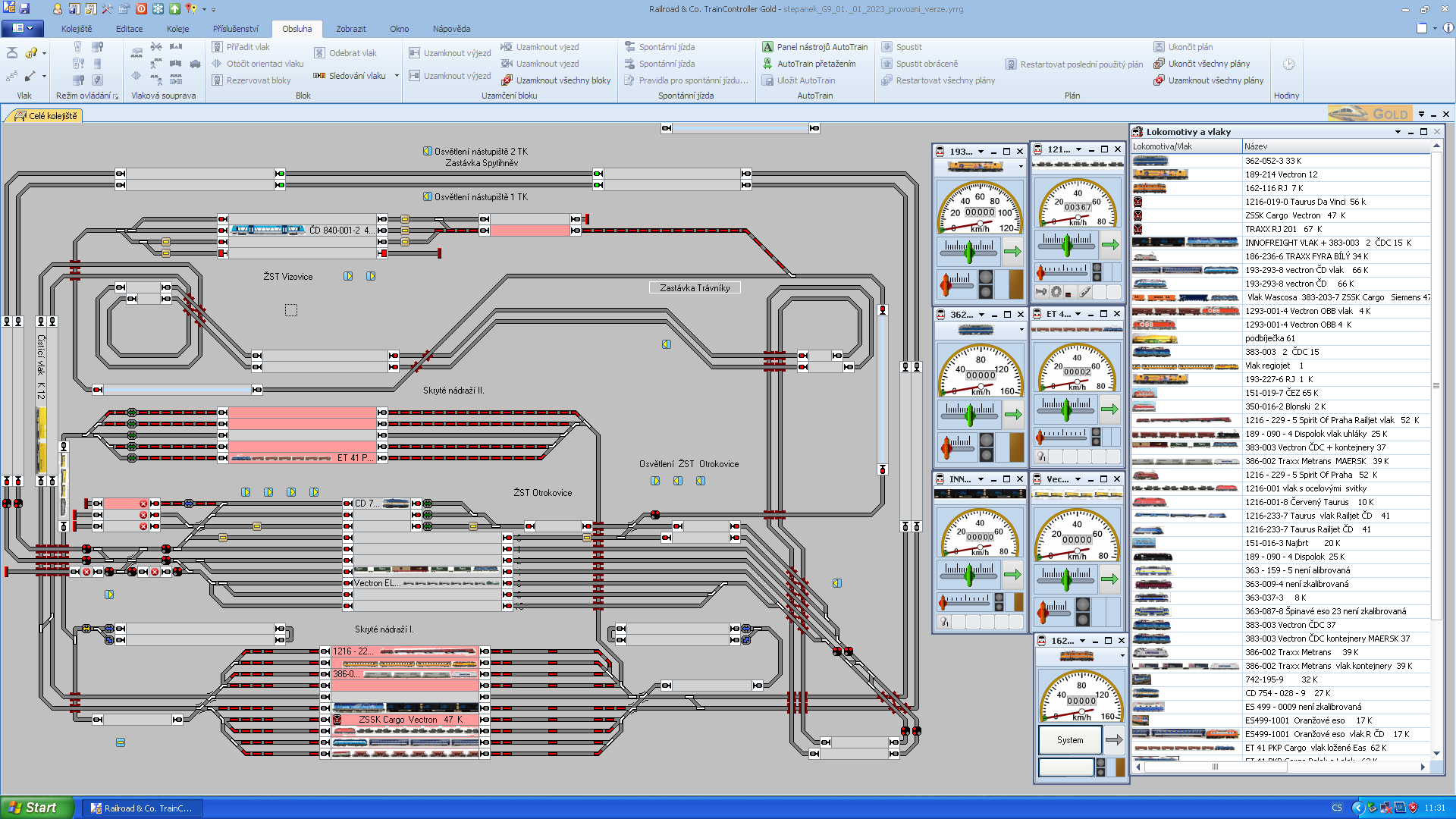Click Uzamknout všechny bloky lock icon
The height and width of the screenshot is (819, 1456).
pos(507,80)
